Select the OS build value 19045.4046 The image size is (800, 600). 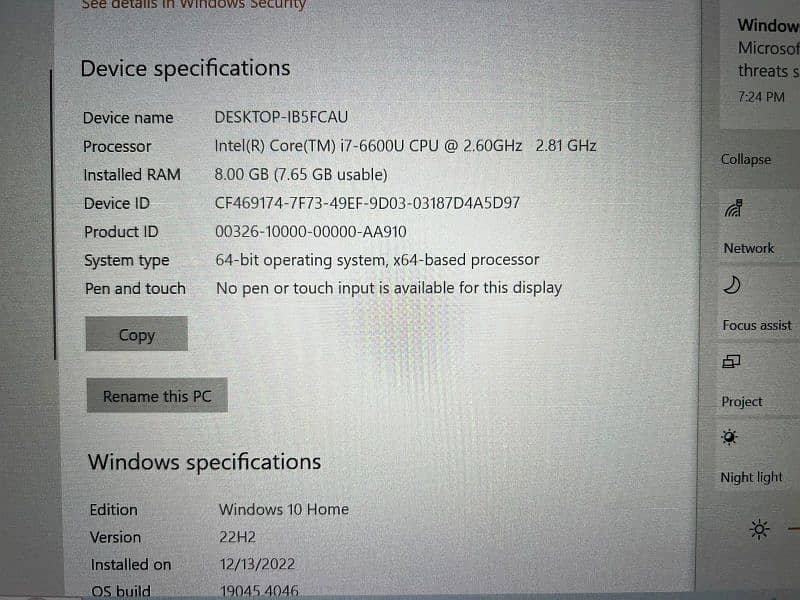[x=259, y=591]
